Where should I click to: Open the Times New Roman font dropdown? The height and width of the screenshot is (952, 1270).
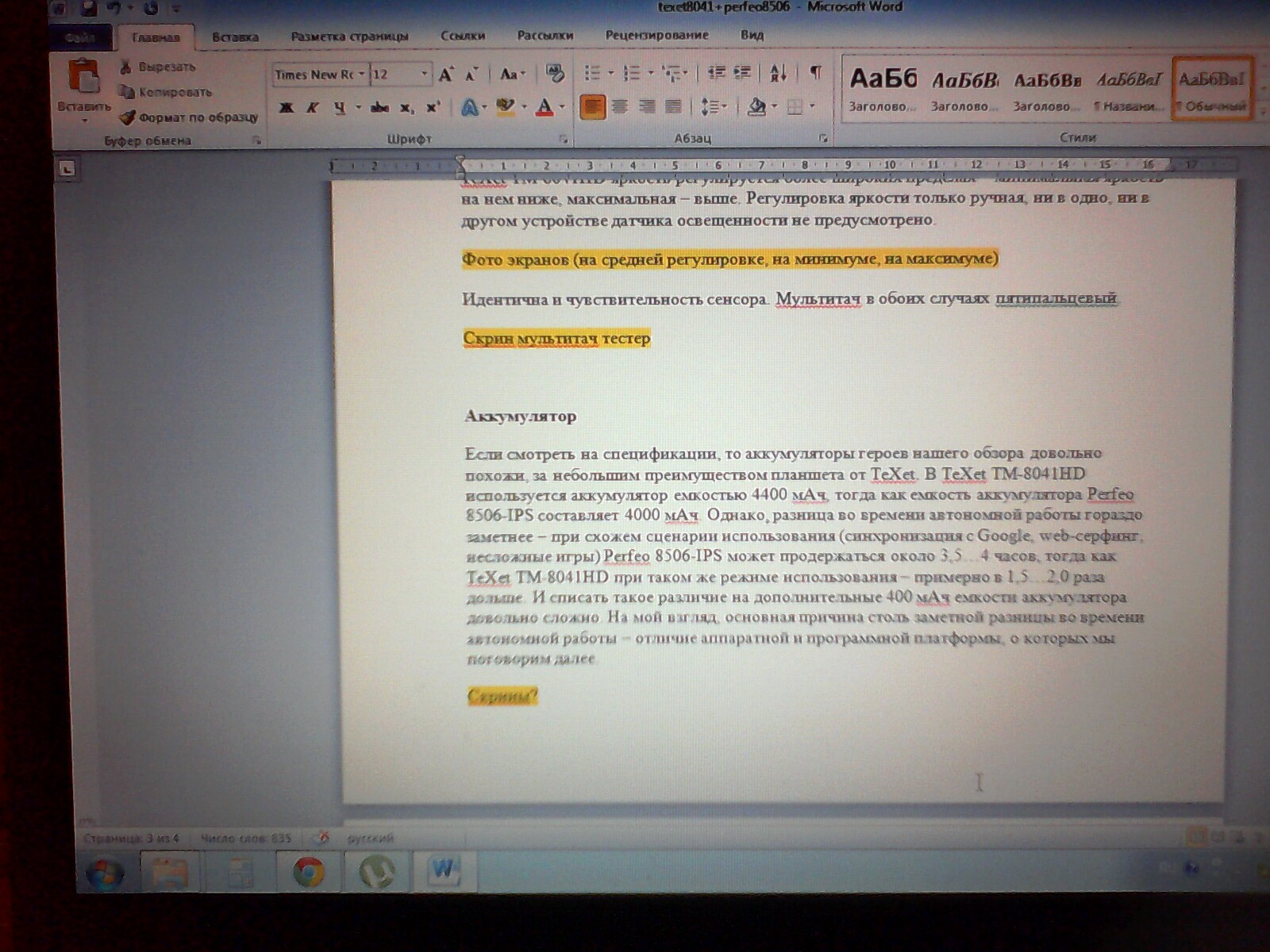point(361,75)
